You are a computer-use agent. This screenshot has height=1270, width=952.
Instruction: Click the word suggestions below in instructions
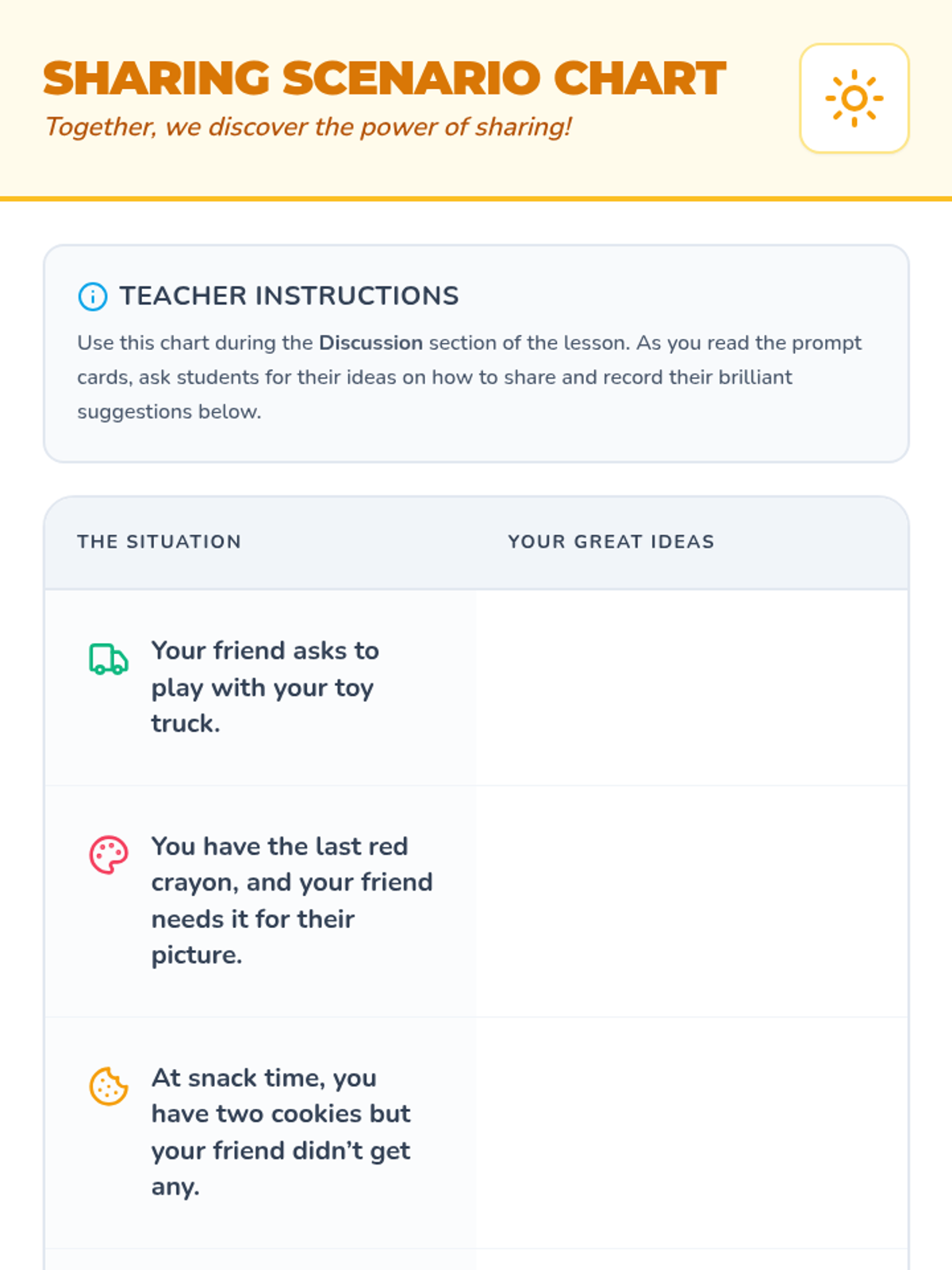pyautogui.click(x=169, y=412)
